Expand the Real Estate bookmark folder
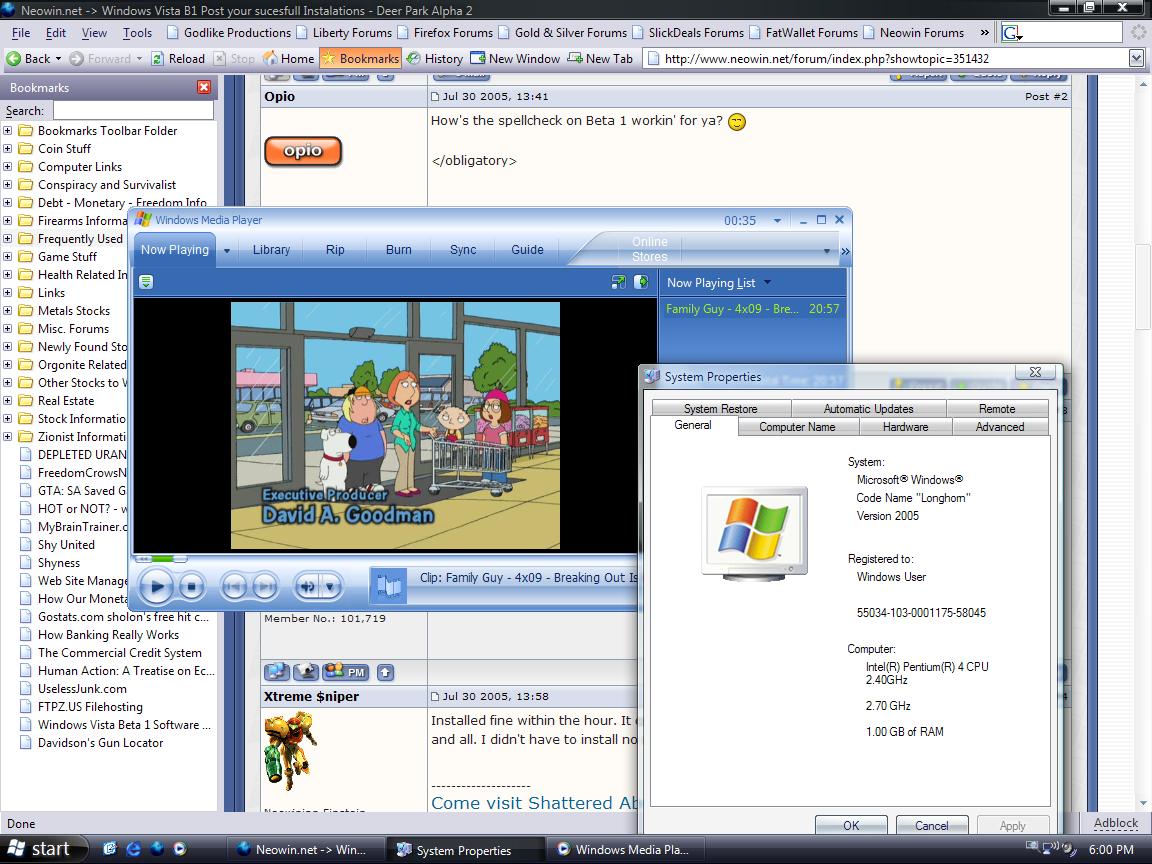This screenshot has width=1152, height=864. point(8,401)
